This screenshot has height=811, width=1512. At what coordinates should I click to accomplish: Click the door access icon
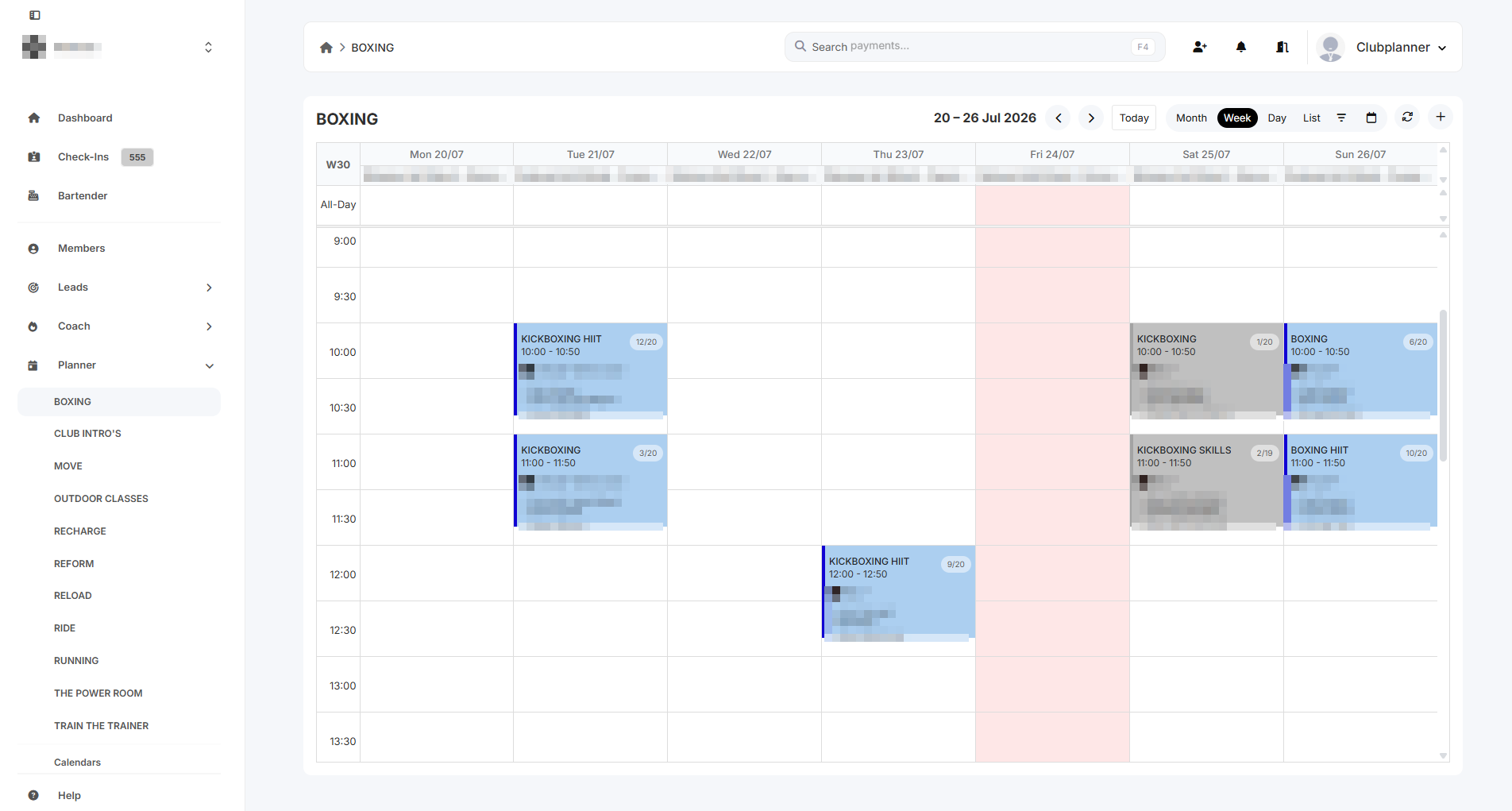1282,47
